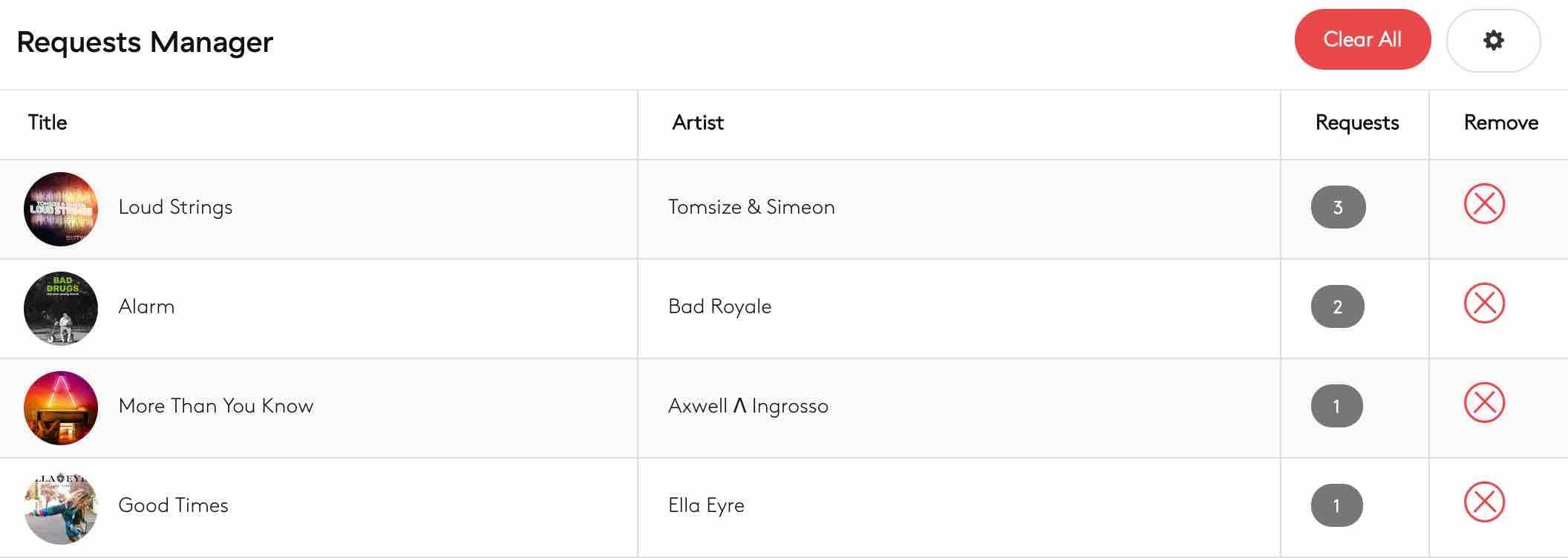Click the Remove column header
The image size is (1568, 558).
point(1500,122)
